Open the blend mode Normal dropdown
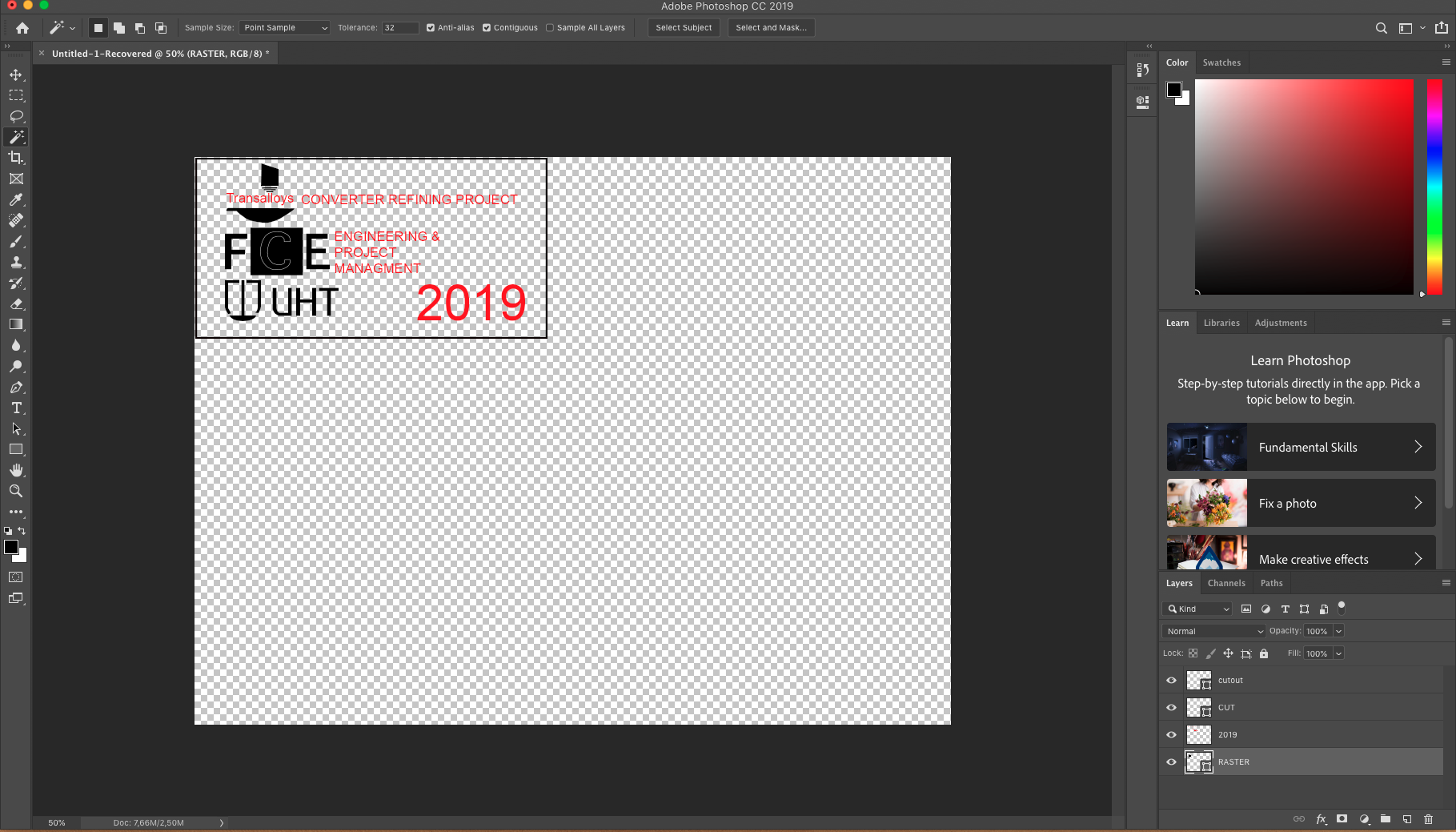Viewport: 1456px width, 832px height. click(x=1213, y=631)
